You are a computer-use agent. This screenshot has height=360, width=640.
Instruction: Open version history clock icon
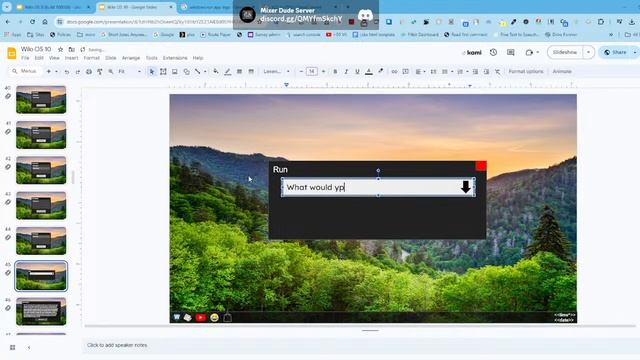(493, 52)
